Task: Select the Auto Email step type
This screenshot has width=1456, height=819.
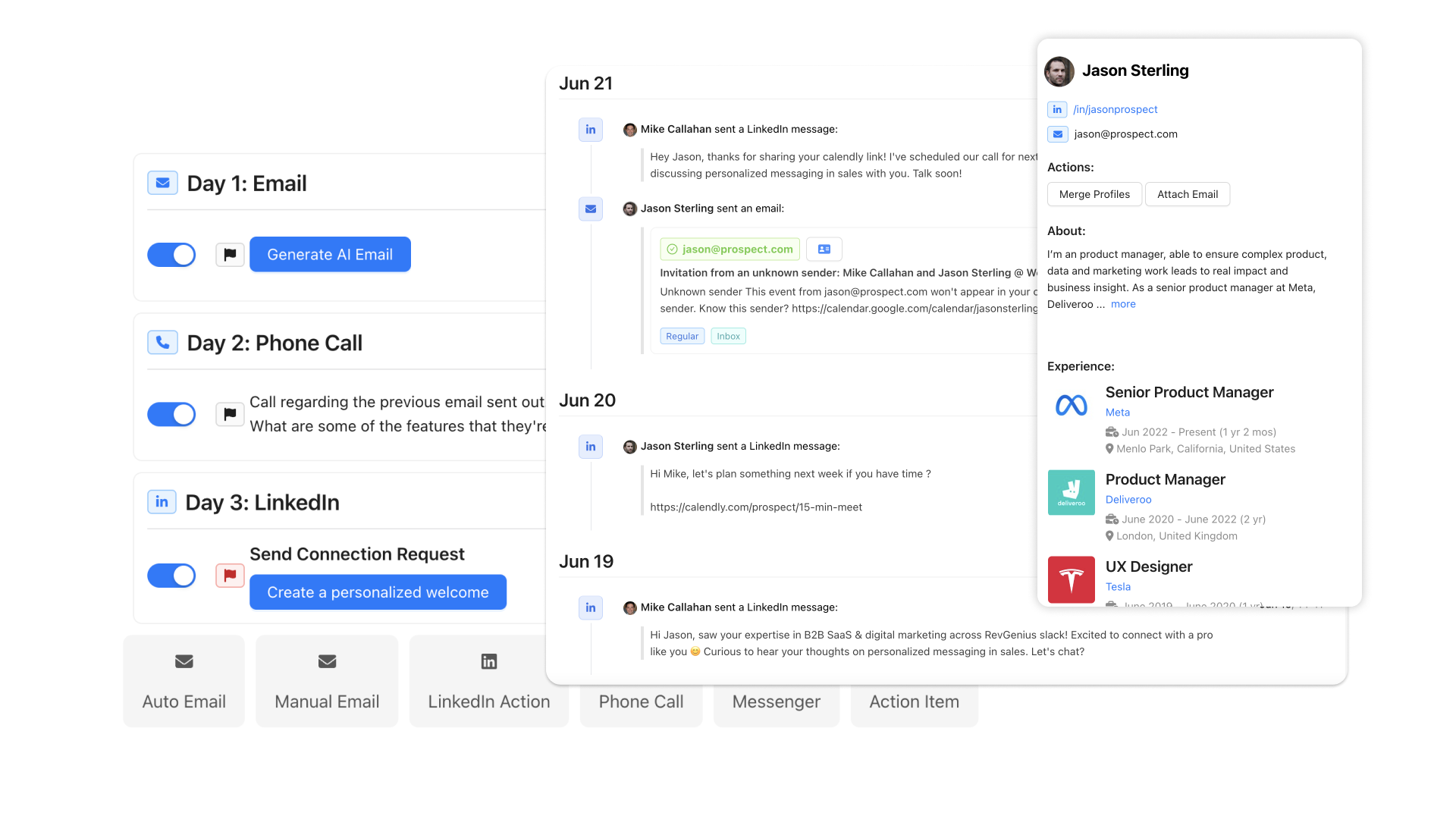Action: 184,681
